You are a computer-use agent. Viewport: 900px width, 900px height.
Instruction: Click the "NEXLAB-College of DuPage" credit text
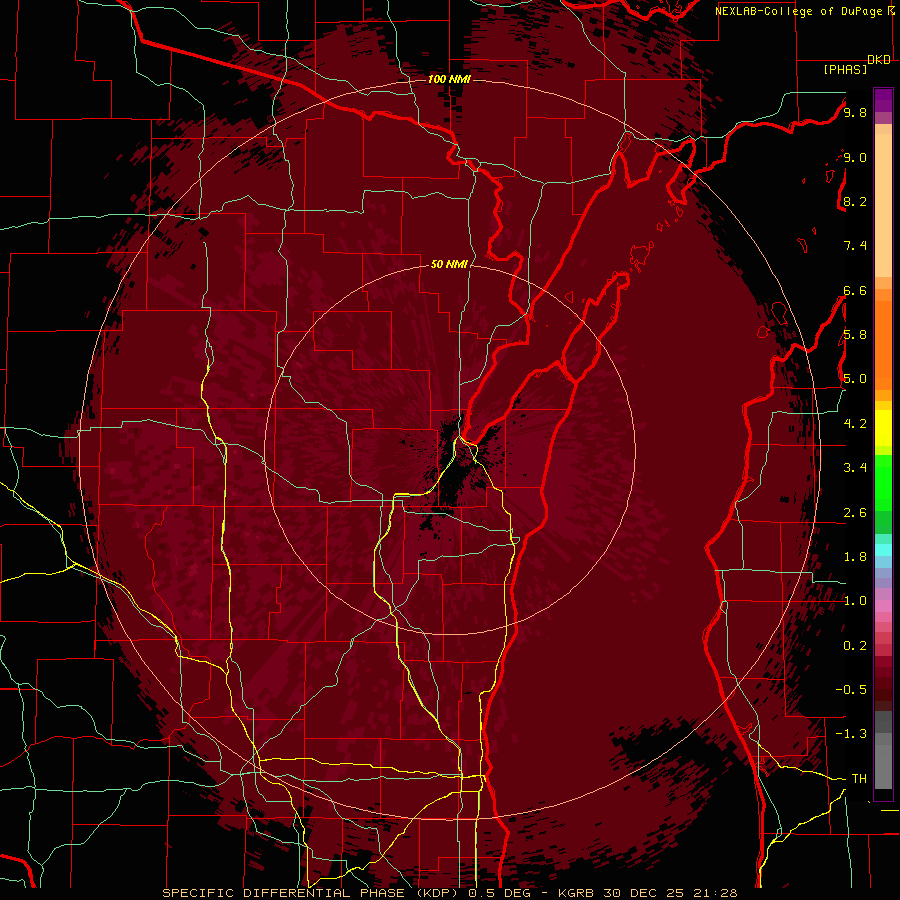pyautogui.click(x=800, y=11)
